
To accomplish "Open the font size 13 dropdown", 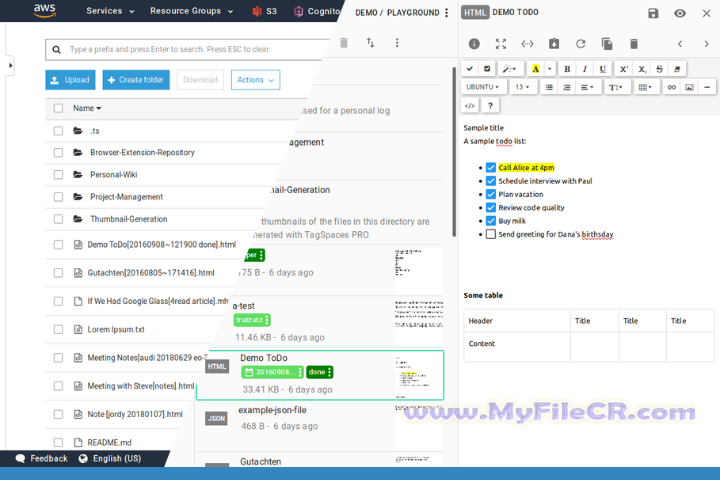I will pos(523,87).
